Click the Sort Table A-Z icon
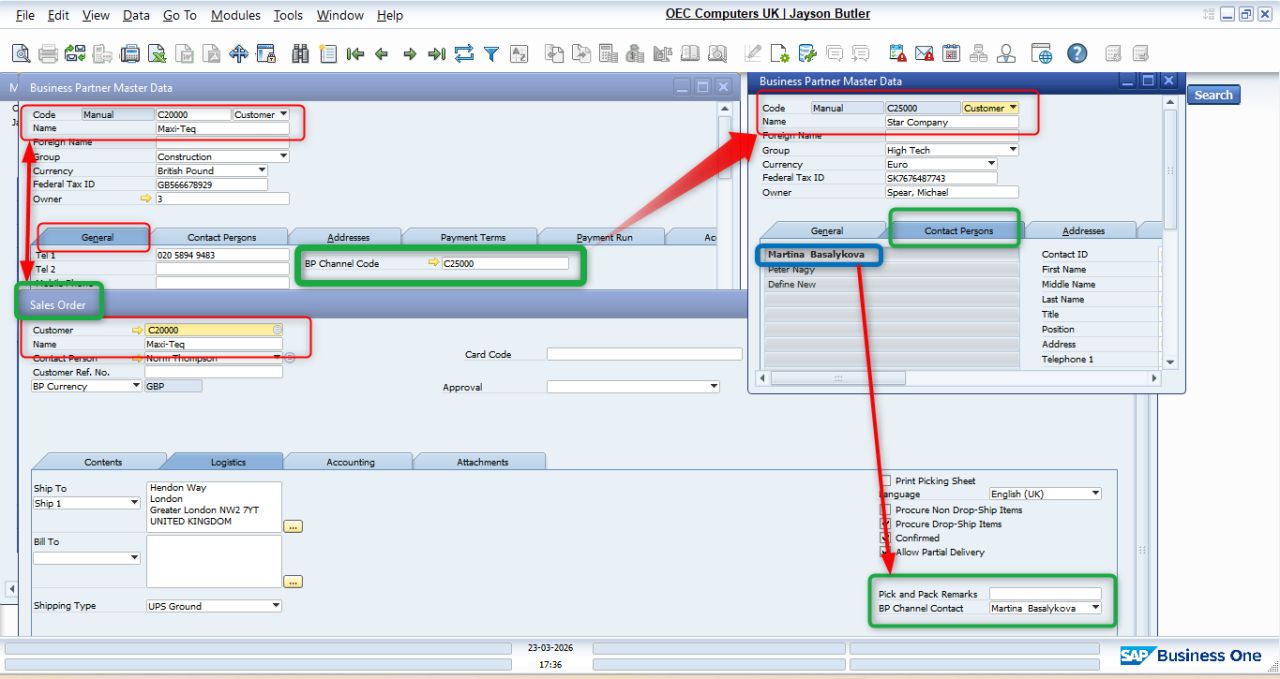The height and width of the screenshot is (679, 1280). coord(518,53)
